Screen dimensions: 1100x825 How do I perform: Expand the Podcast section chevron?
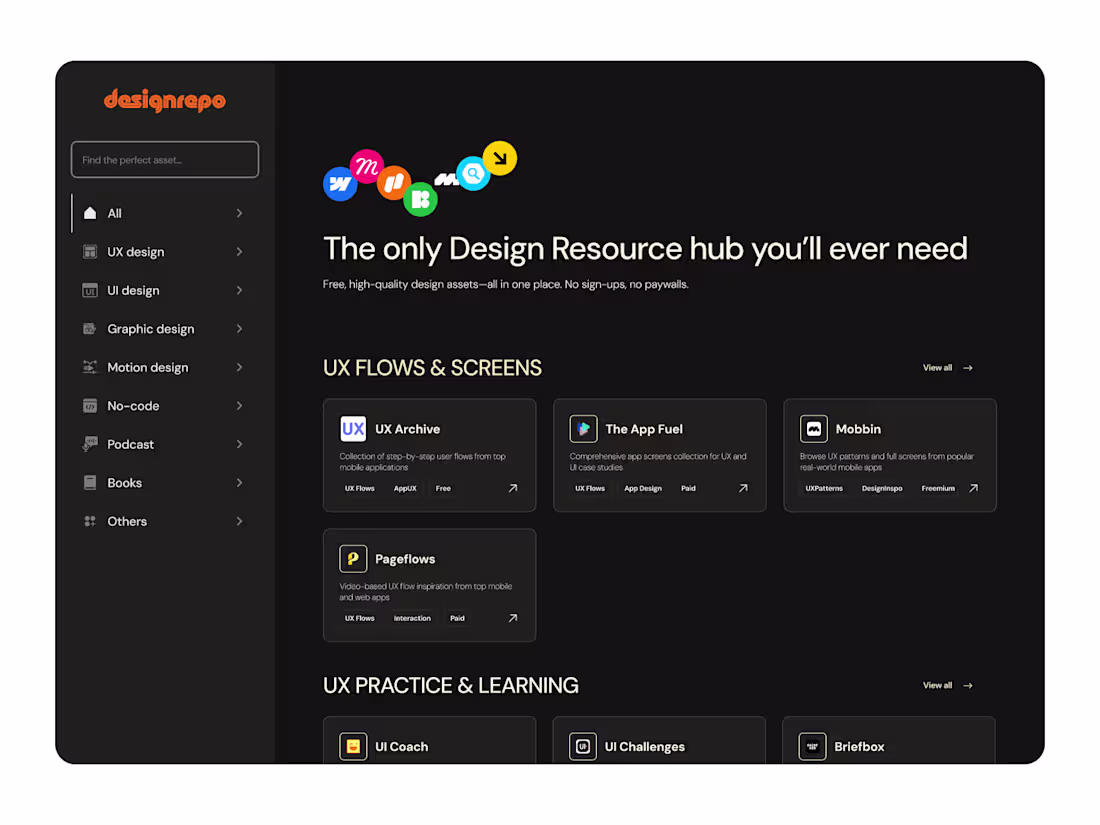tap(239, 444)
